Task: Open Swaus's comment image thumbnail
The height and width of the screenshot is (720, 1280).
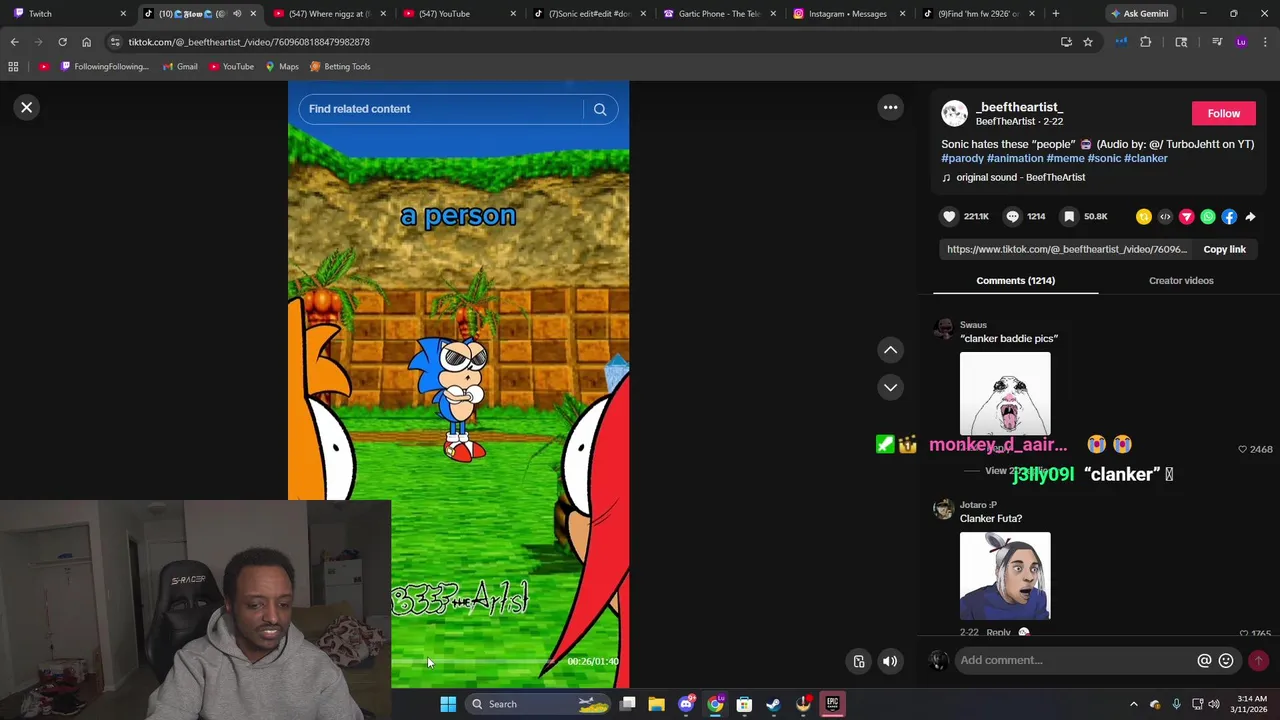Action: click(1005, 394)
